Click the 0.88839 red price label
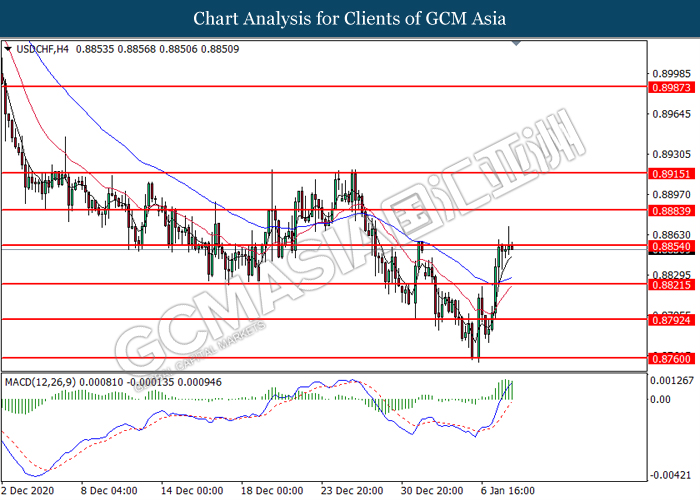The height and width of the screenshot is (500, 700). [671, 211]
